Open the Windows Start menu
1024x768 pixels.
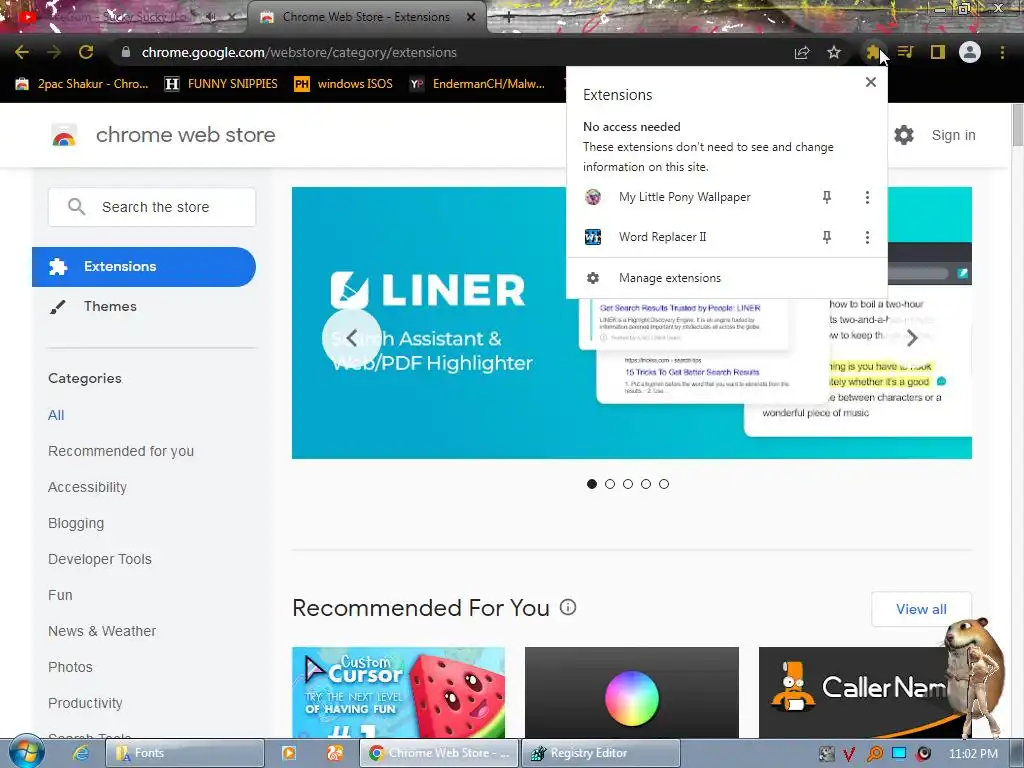click(26, 752)
